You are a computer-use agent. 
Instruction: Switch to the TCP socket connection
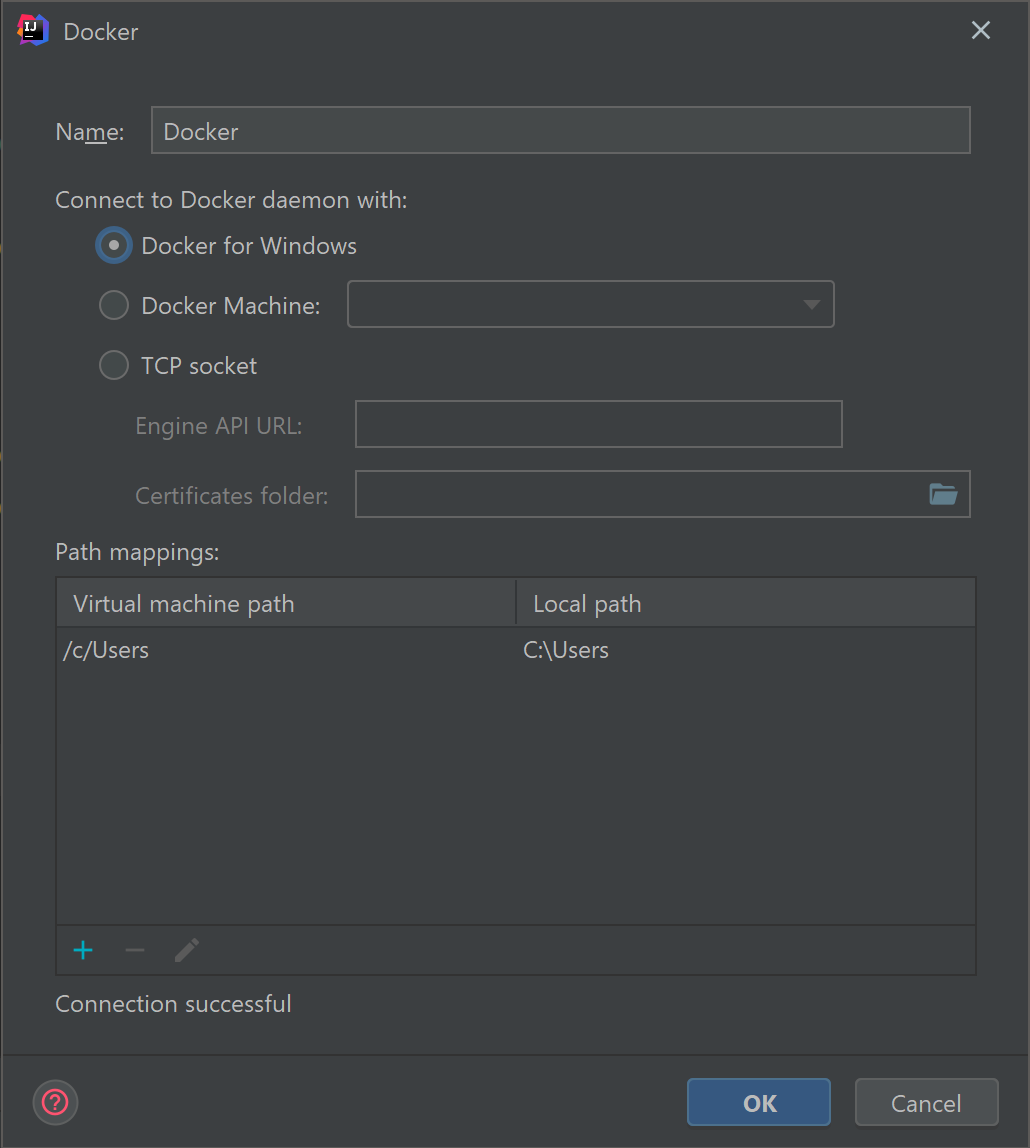(x=114, y=365)
